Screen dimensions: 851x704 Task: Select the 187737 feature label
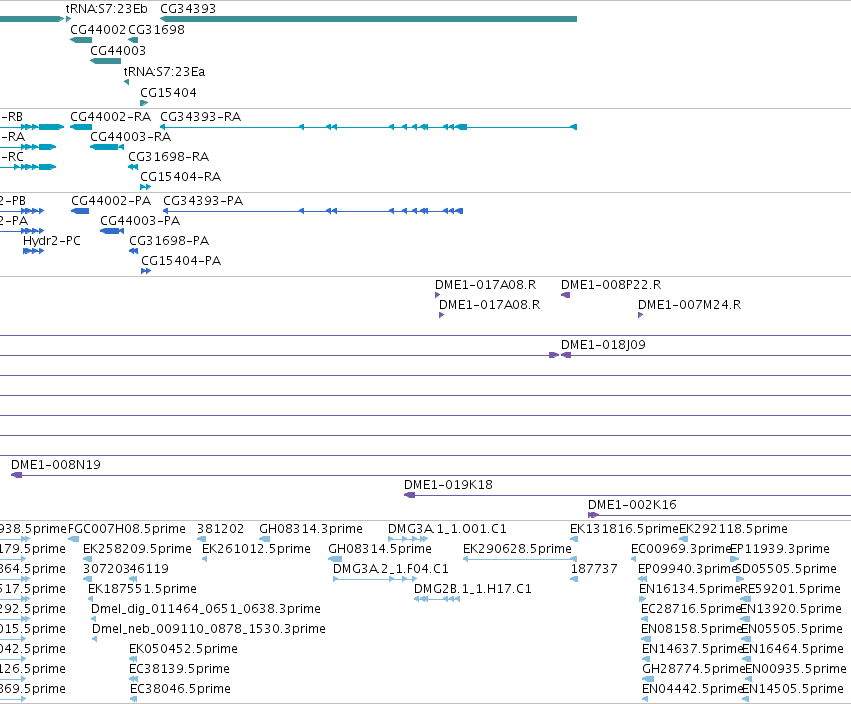[x=594, y=569]
